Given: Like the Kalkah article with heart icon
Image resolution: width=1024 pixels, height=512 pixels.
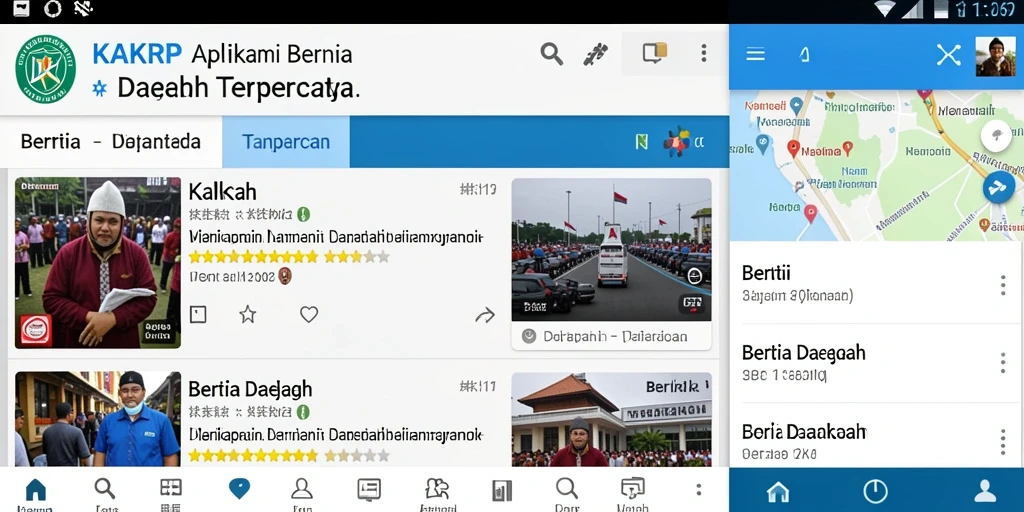Looking at the screenshot, I should click(309, 314).
